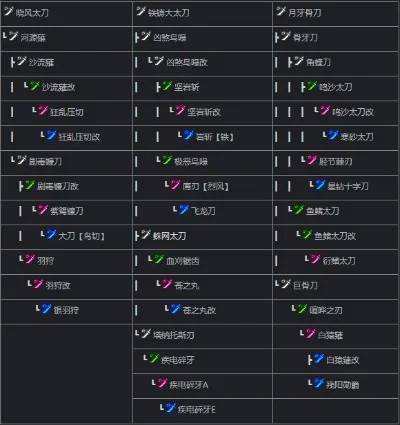The width and height of the screenshot is (400, 425).
Task: Click the blue sword icon beside 狂乱压切改
Action: pos(52,135)
